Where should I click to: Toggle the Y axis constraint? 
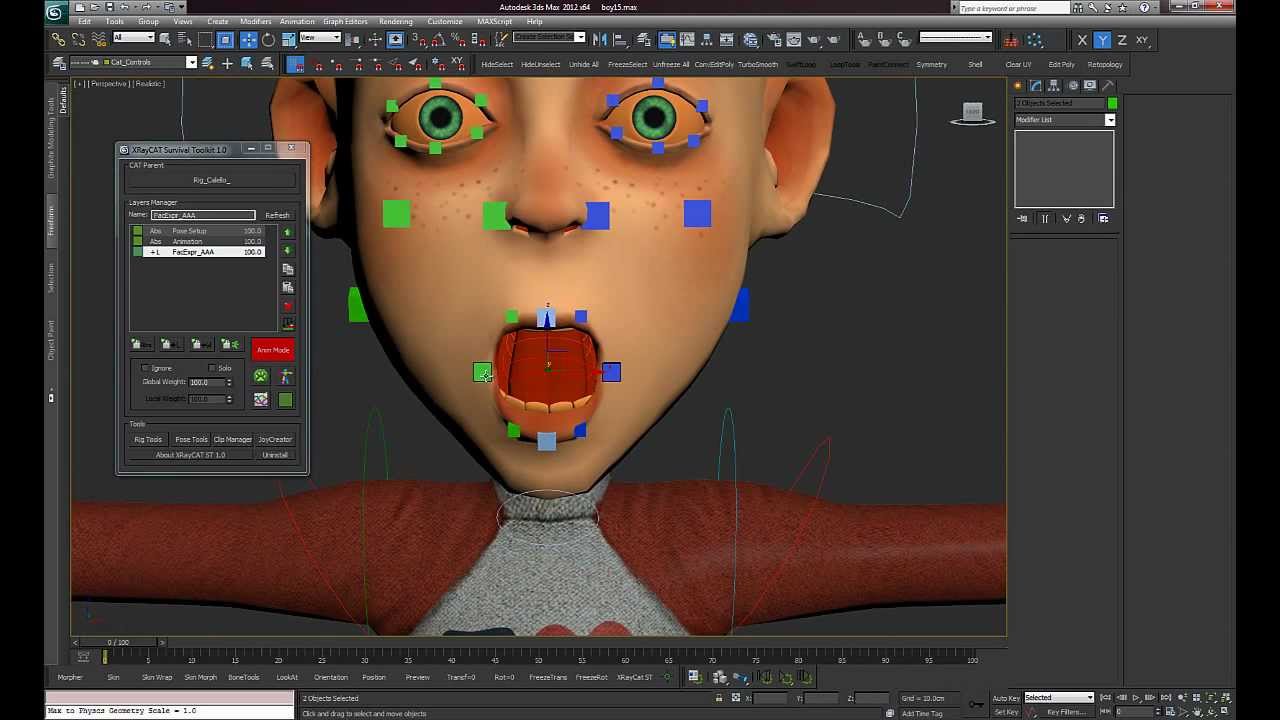click(1102, 40)
